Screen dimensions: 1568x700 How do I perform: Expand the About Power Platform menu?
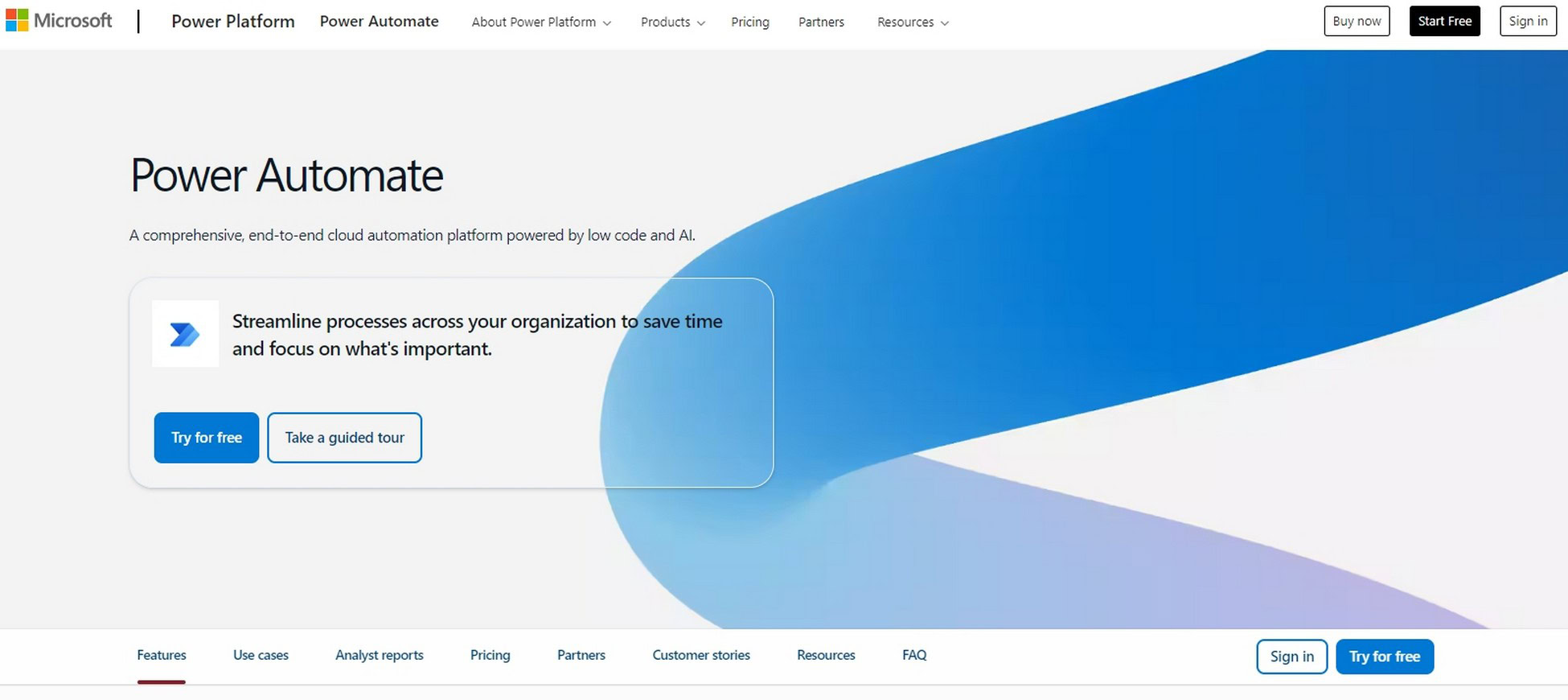[541, 23]
